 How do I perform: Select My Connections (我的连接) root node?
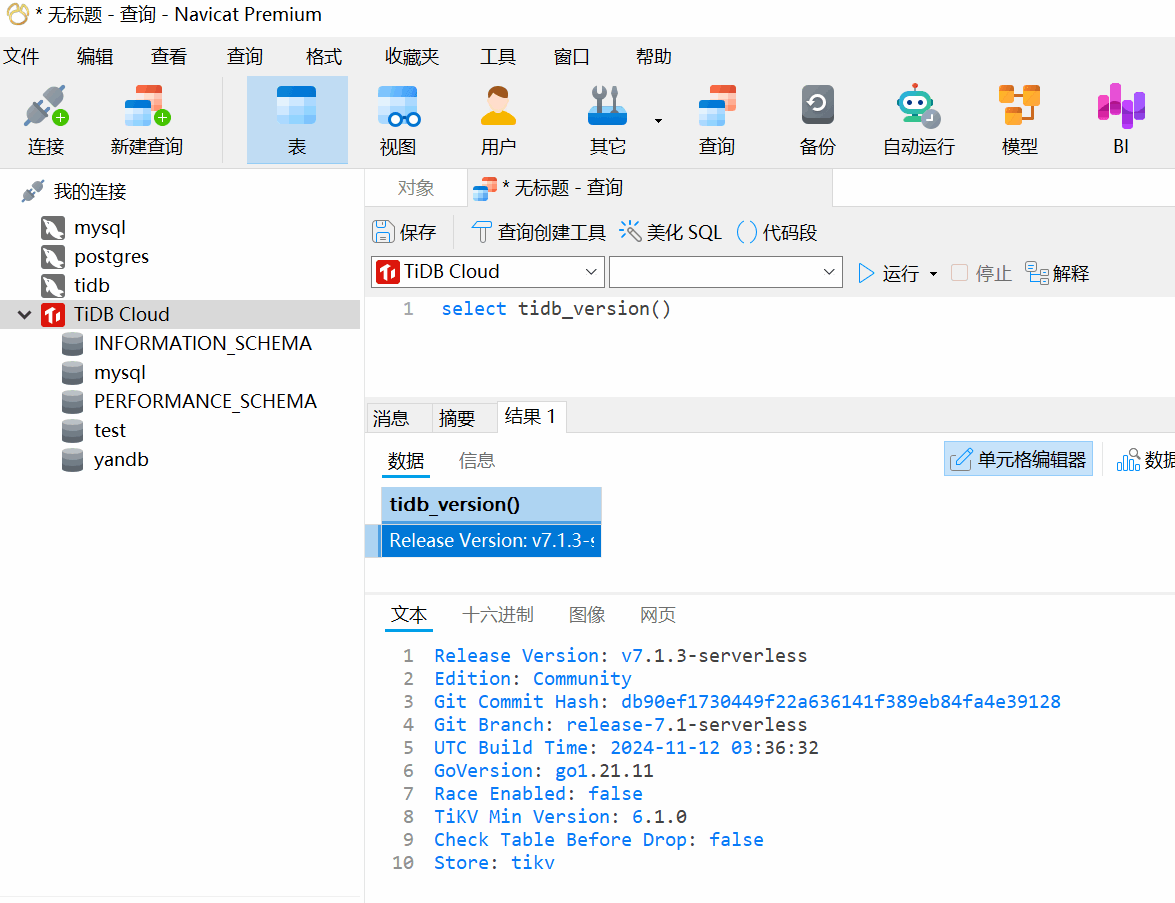pos(89,192)
